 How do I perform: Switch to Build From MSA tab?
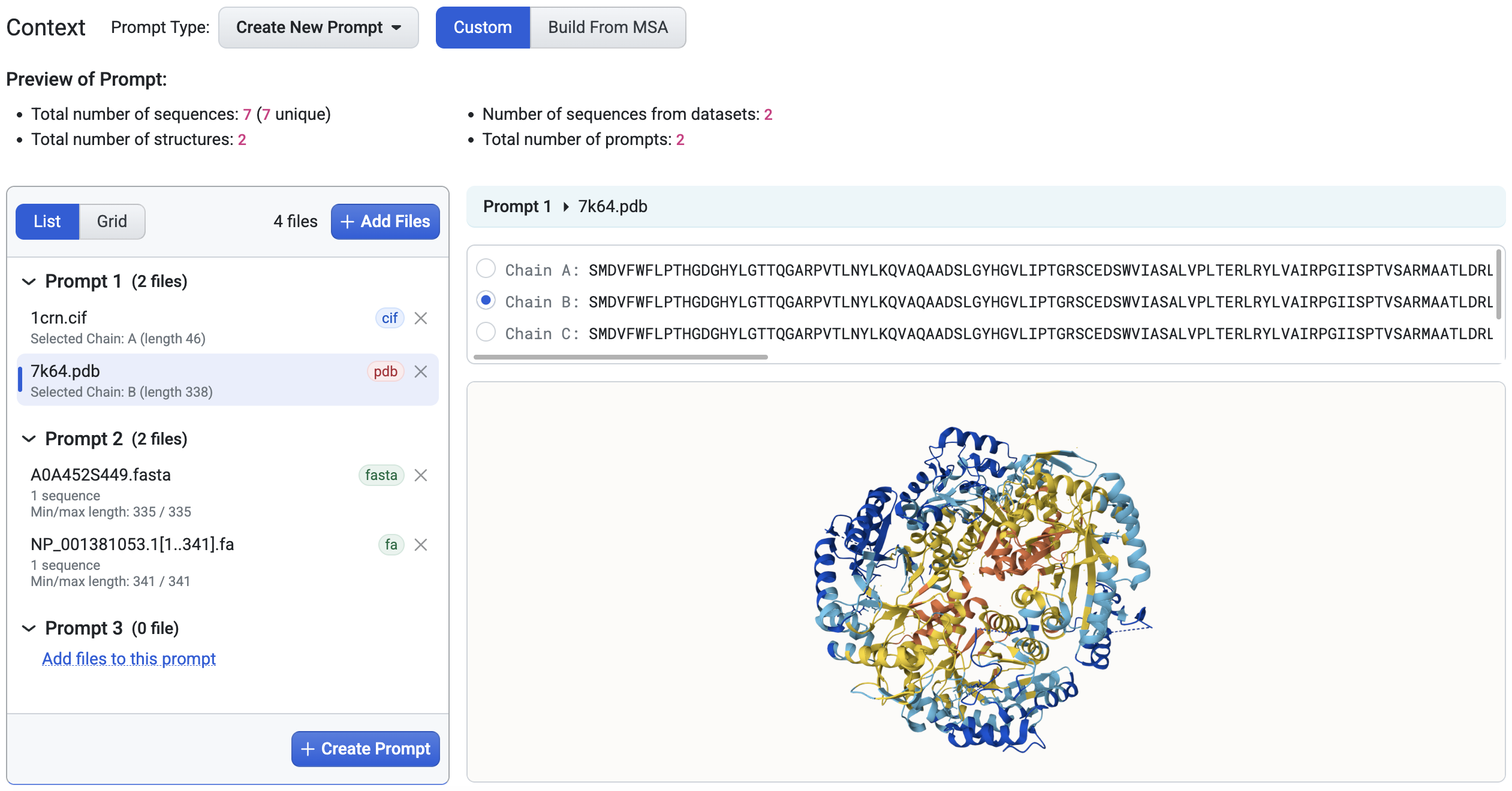(x=607, y=28)
